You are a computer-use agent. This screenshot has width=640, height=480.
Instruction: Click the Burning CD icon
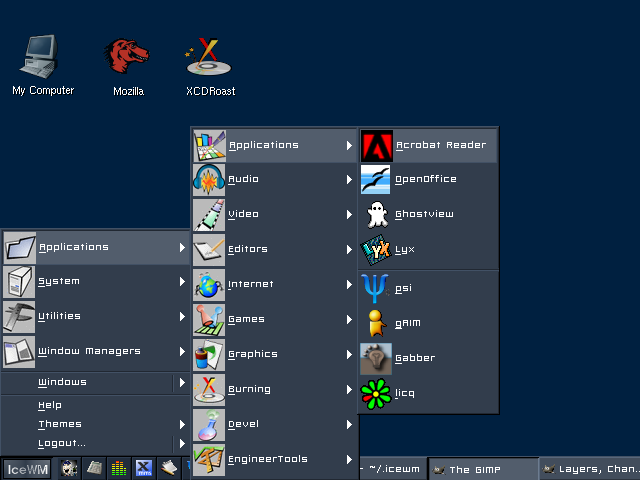click(x=209, y=389)
